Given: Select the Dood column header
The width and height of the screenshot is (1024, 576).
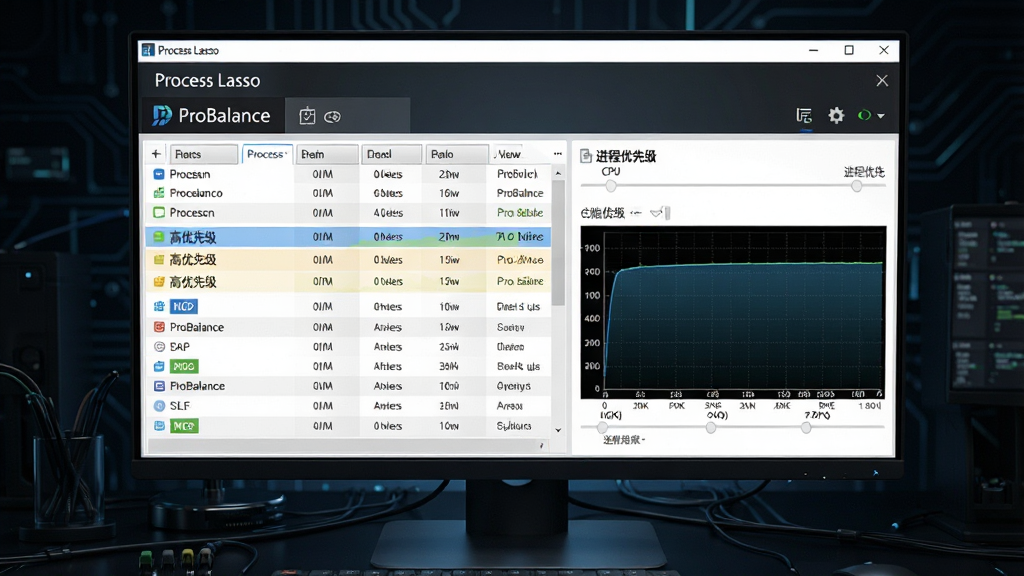Looking at the screenshot, I should coord(391,154).
